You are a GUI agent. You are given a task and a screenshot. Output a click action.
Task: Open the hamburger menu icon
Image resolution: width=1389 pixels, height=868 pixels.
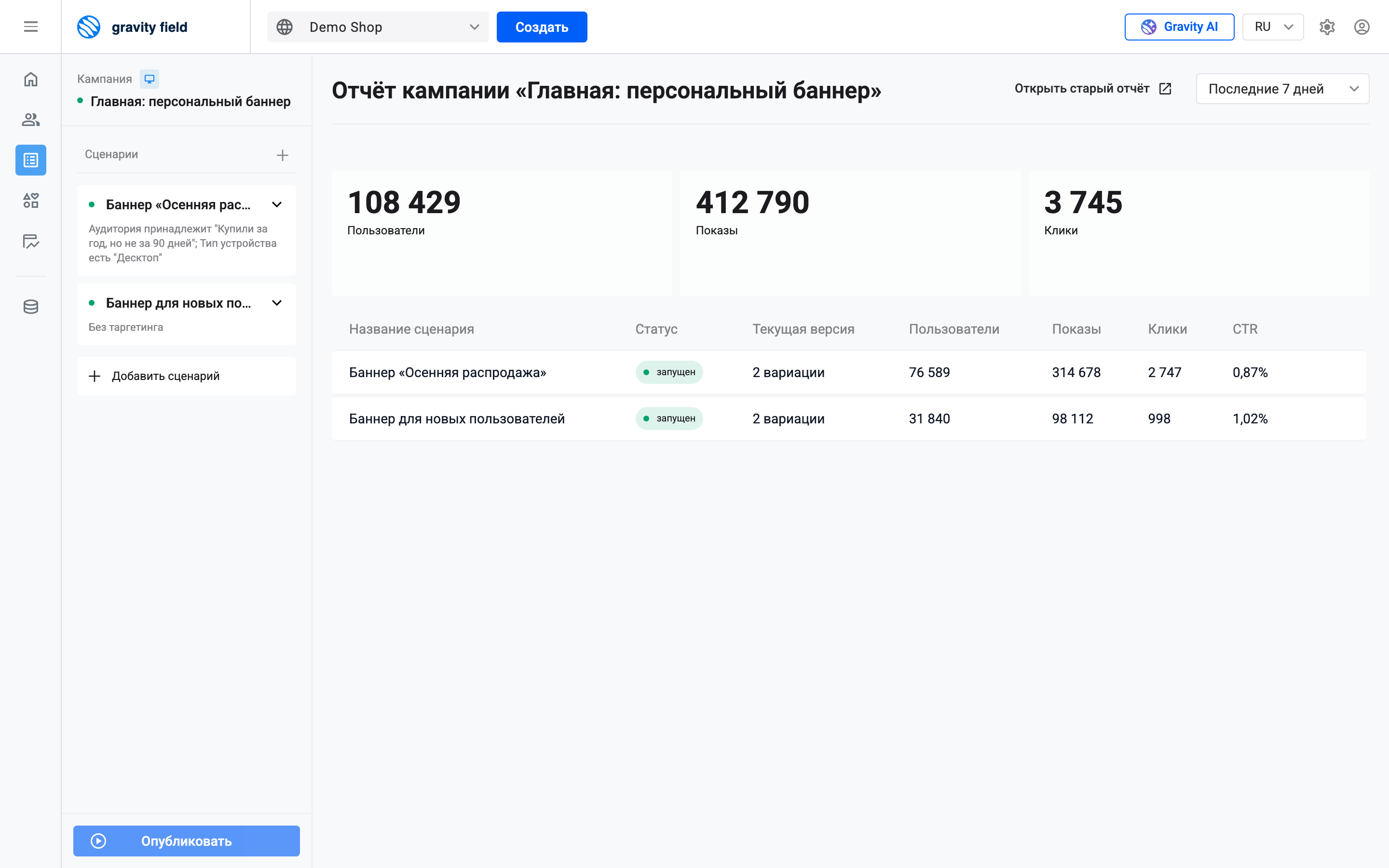(x=30, y=27)
